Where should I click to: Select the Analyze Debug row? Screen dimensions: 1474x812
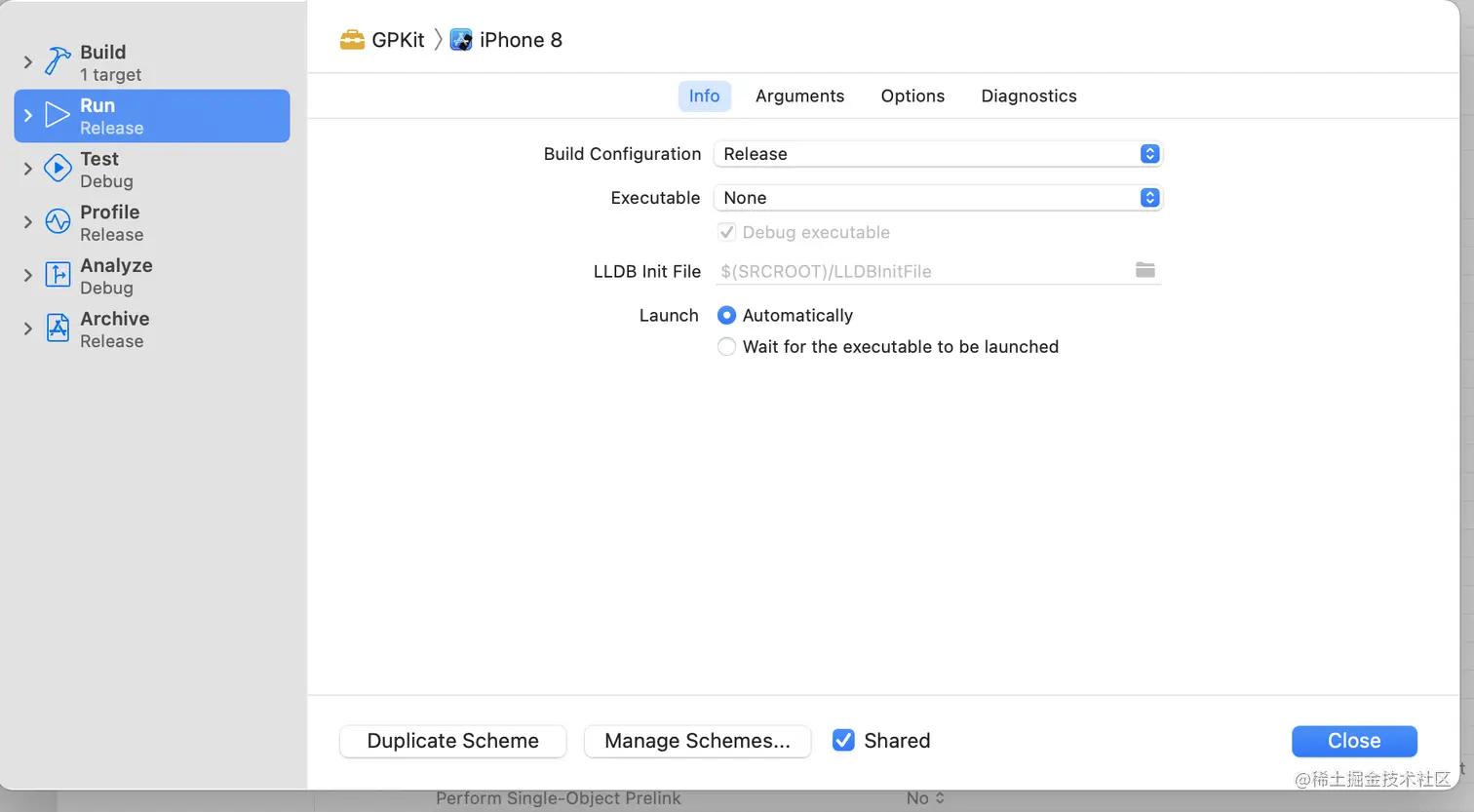click(x=152, y=276)
